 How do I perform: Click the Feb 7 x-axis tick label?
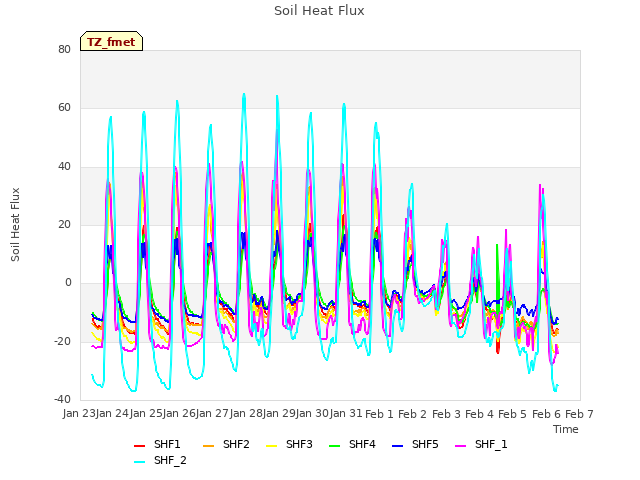coord(579,414)
